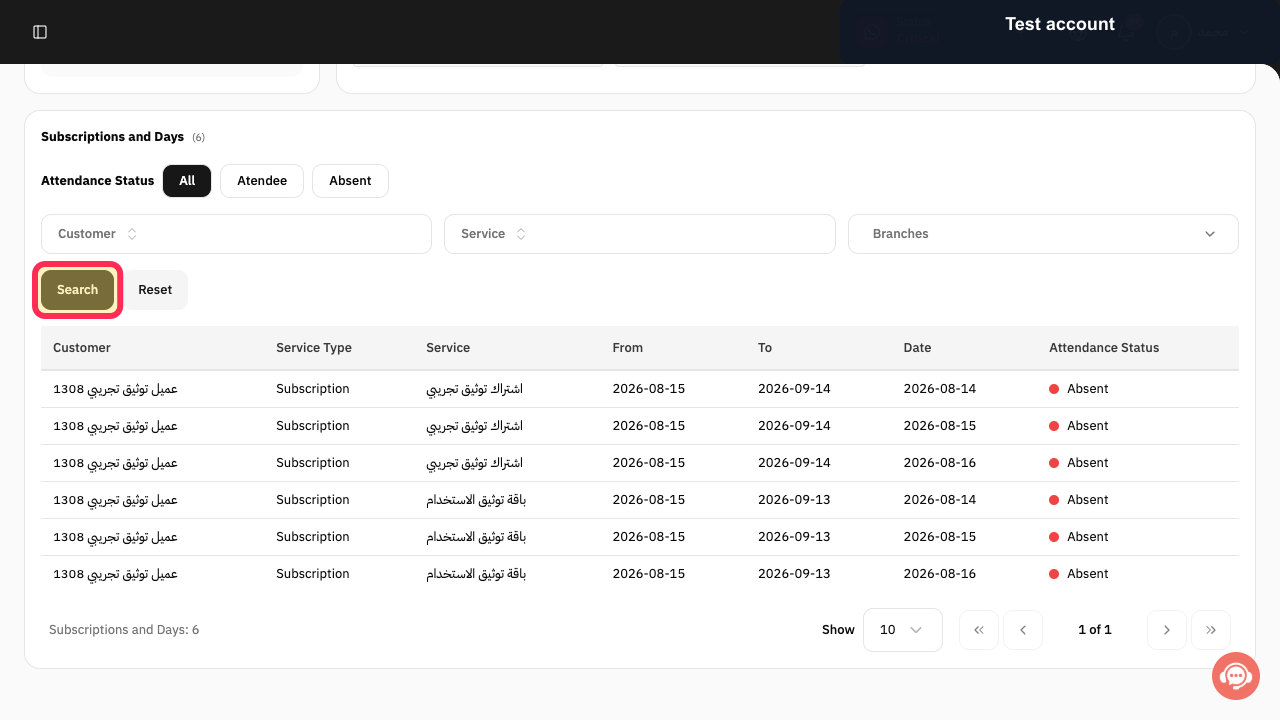Open the Customer selector dropdown
1280x720 pixels.
[x=236, y=234]
